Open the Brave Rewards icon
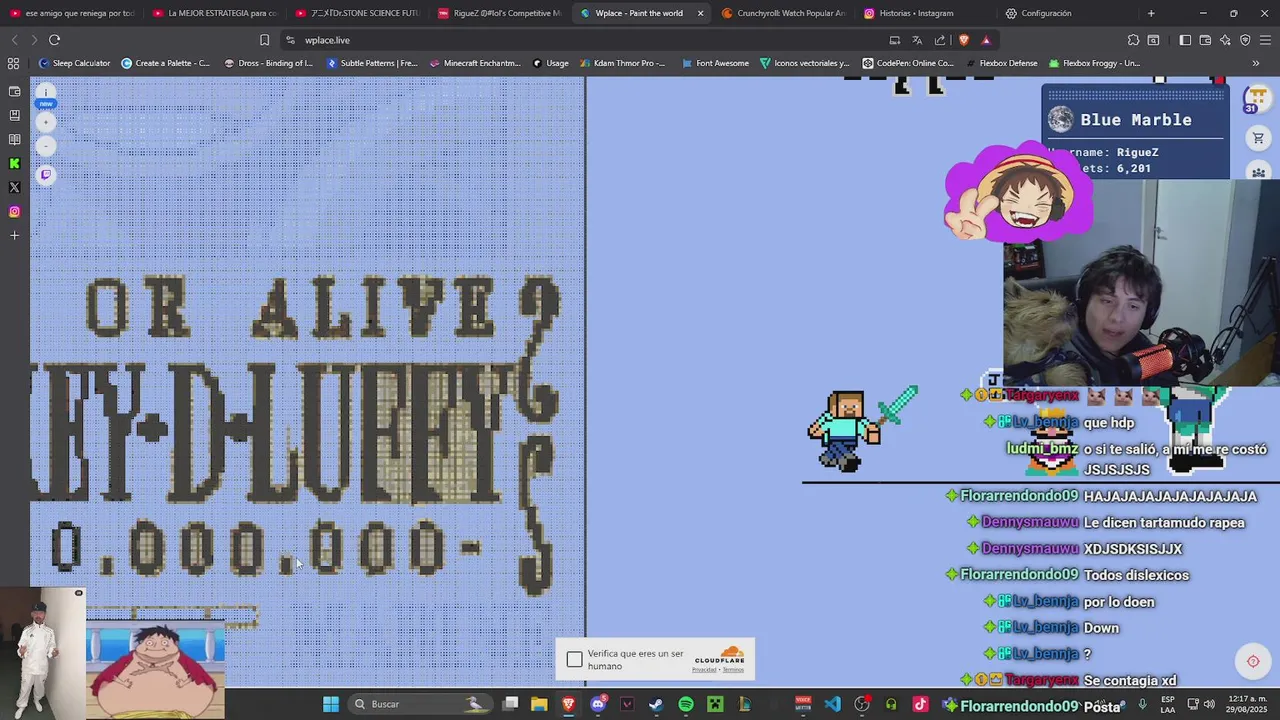 pyautogui.click(x=986, y=40)
